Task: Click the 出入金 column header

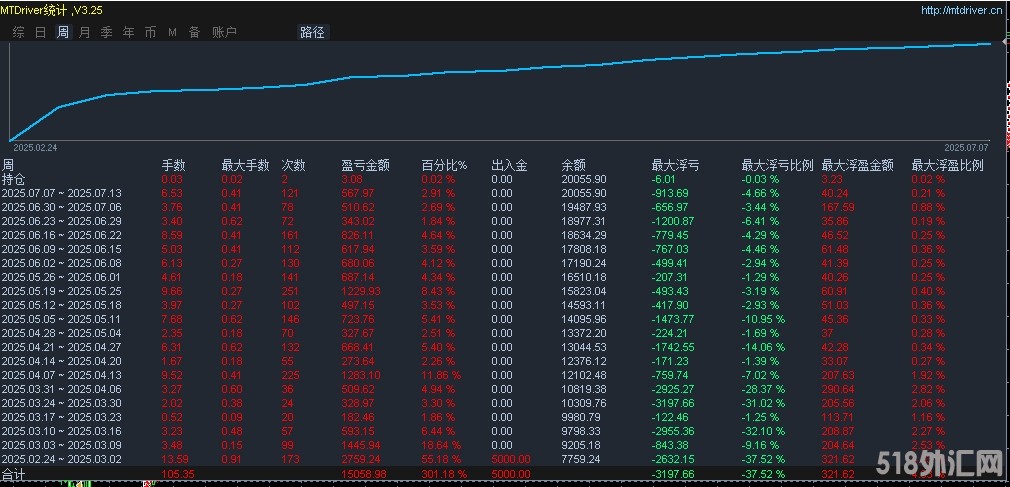Action: point(509,166)
